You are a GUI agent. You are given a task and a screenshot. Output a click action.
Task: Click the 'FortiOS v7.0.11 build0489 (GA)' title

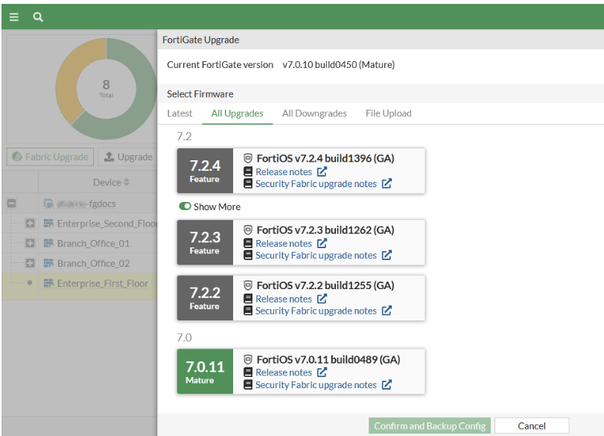328,359
